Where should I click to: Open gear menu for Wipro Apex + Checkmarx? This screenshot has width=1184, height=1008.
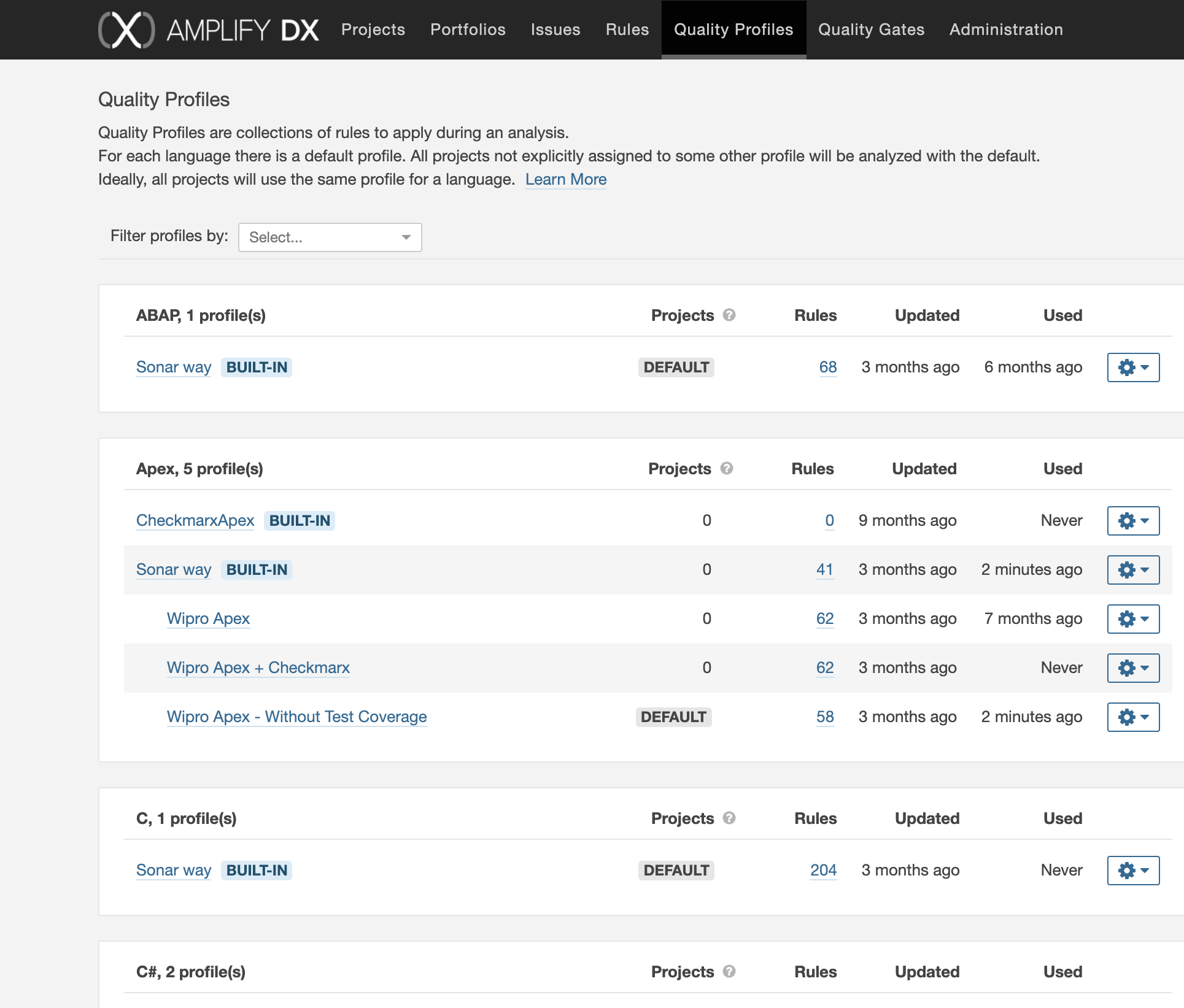point(1133,668)
